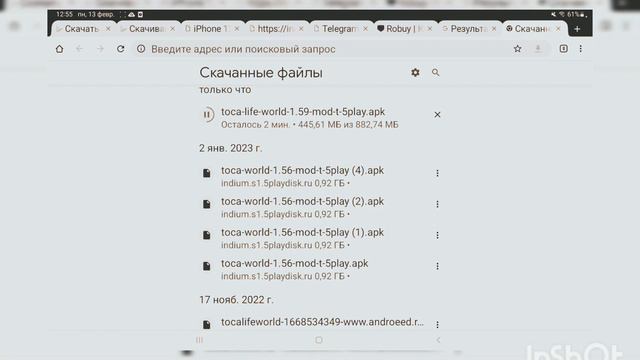The height and width of the screenshot is (360, 640).
Task: Tap battery 61% status indicator
Action: (x=576, y=14)
